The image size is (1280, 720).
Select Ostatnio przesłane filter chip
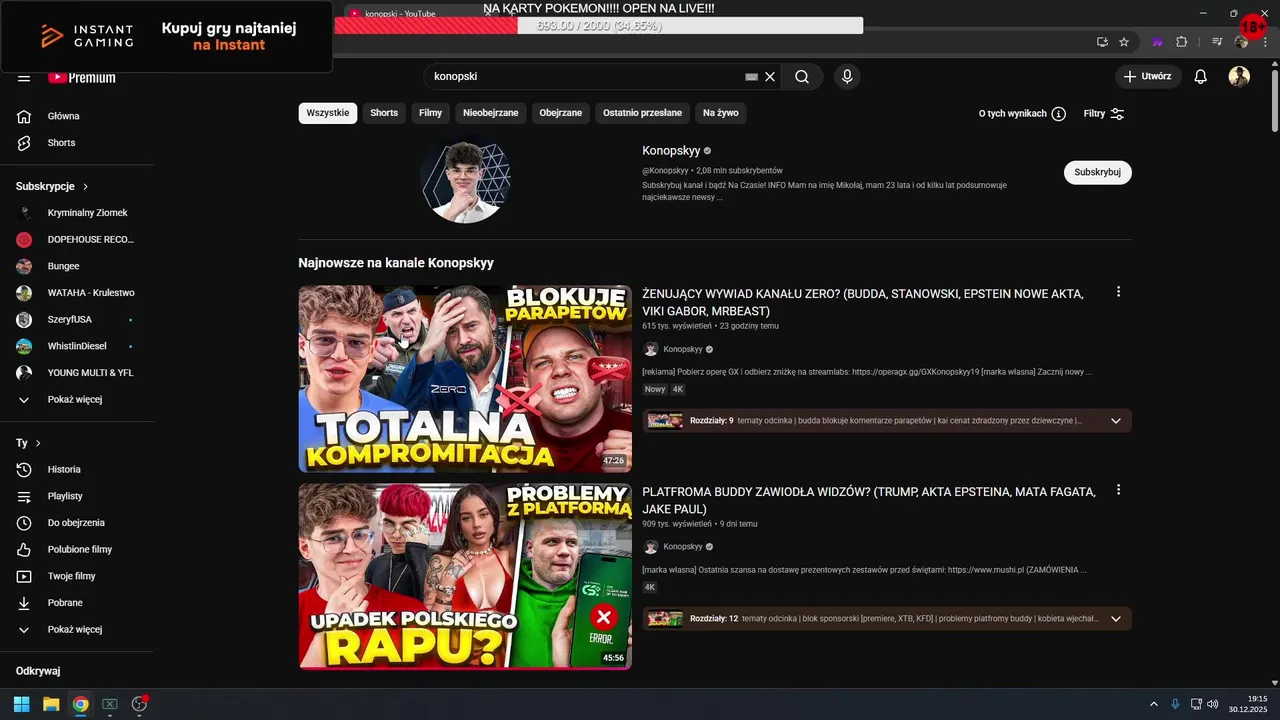click(x=642, y=113)
